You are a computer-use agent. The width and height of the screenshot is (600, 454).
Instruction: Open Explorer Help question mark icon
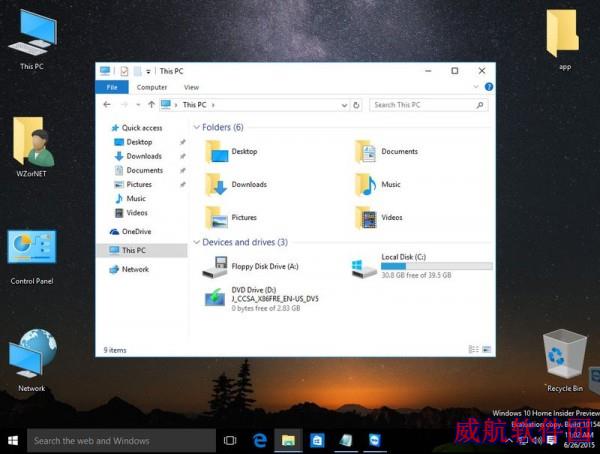click(489, 87)
